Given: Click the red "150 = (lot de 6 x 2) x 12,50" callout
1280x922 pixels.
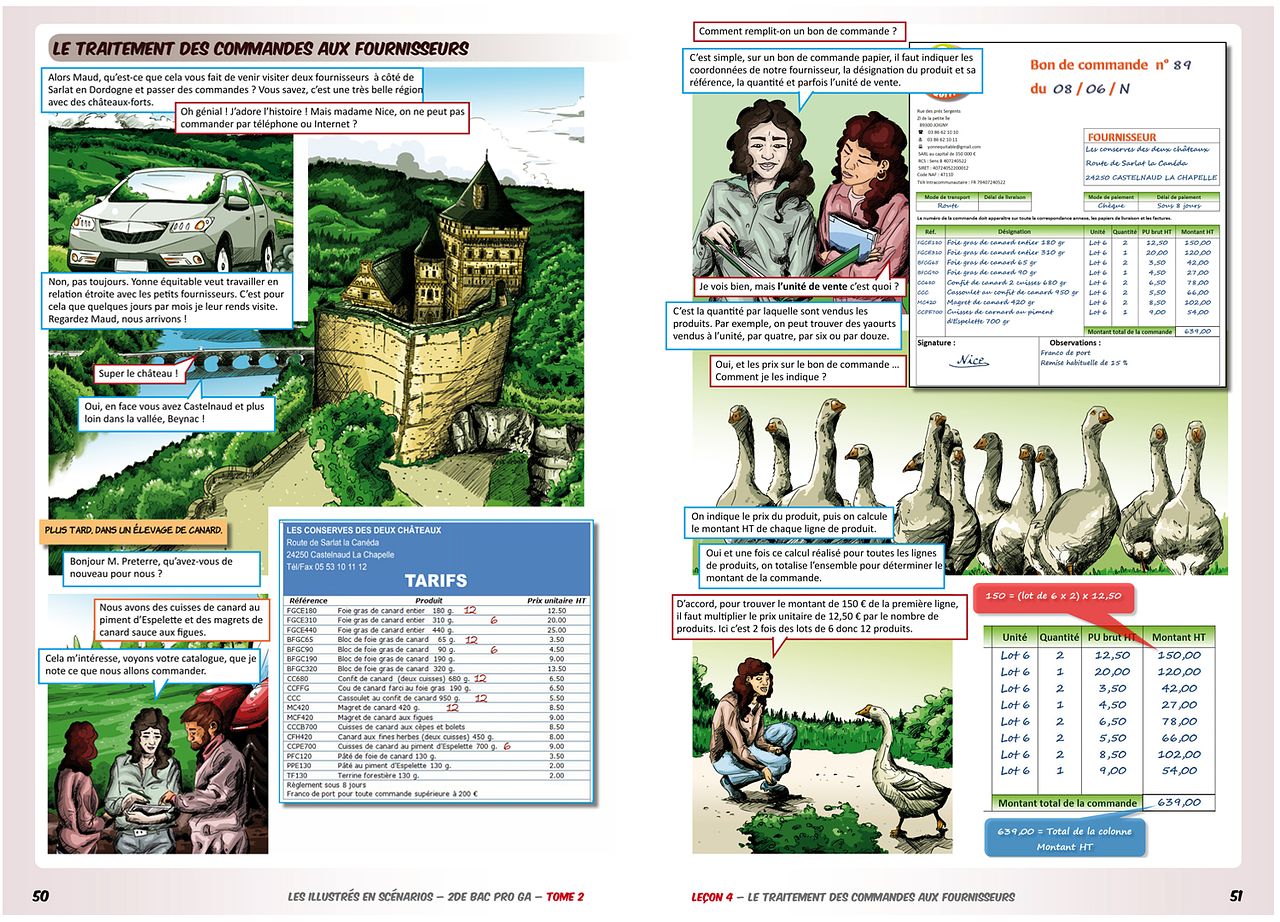Looking at the screenshot, I should pos(1053,596).
